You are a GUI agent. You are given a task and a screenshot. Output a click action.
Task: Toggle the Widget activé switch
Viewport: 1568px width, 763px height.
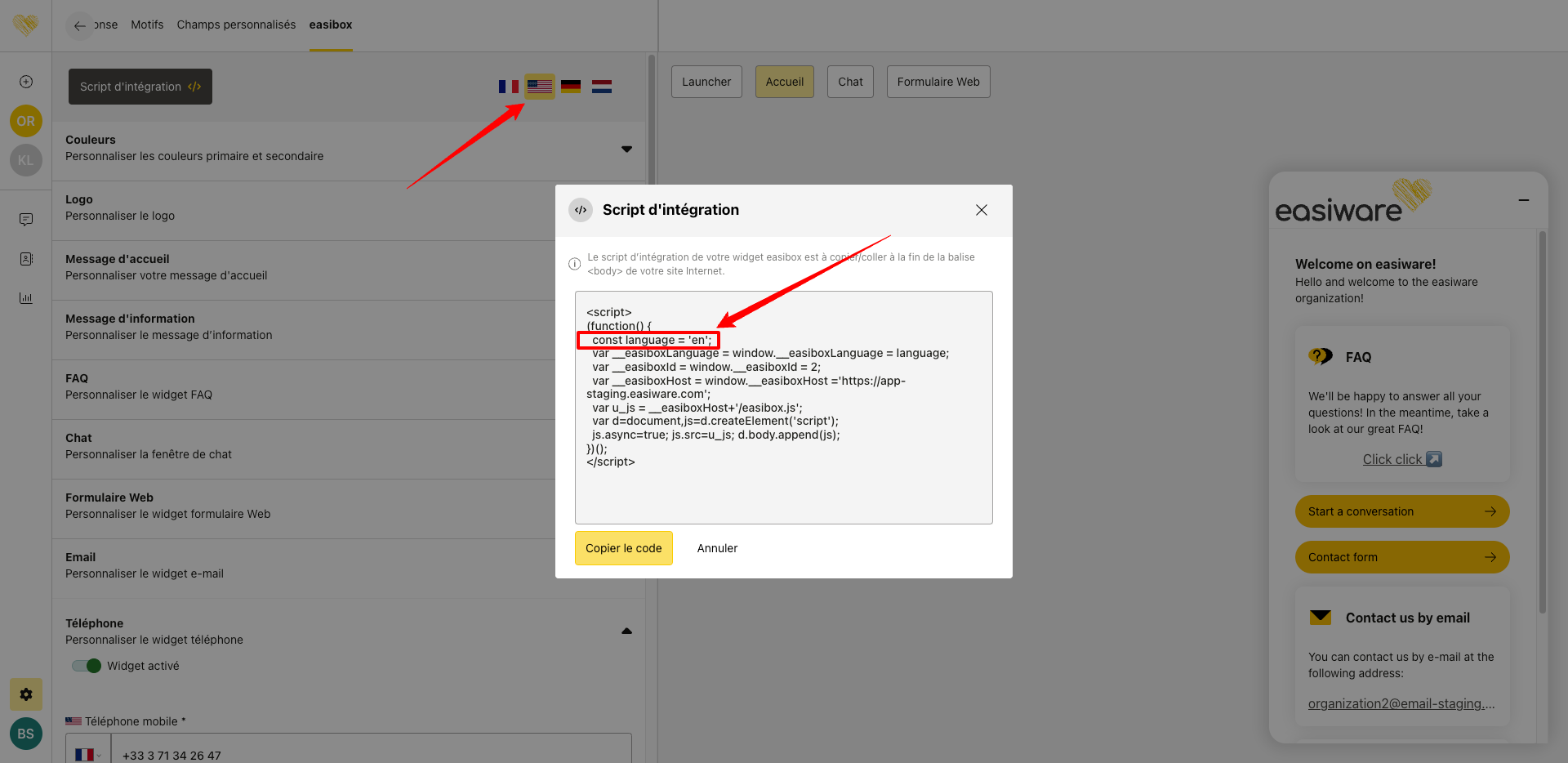coord(87,666)
